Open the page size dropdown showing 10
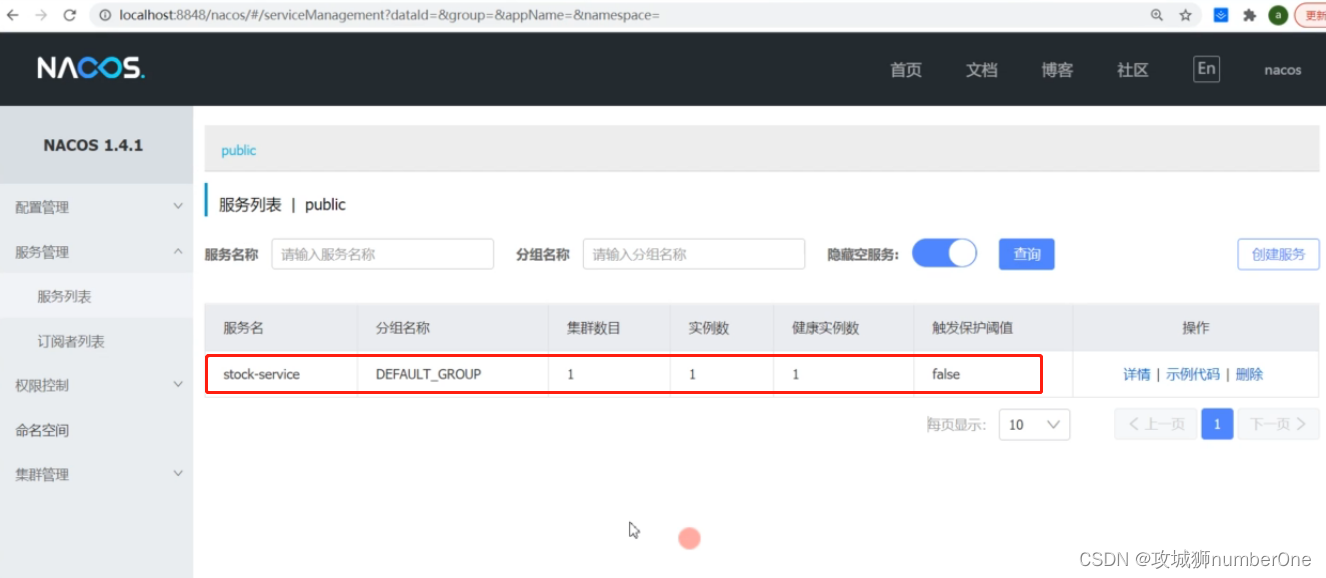This screenshot has width=1326, height=578. pyautogui.click(x=1034, y=425)
